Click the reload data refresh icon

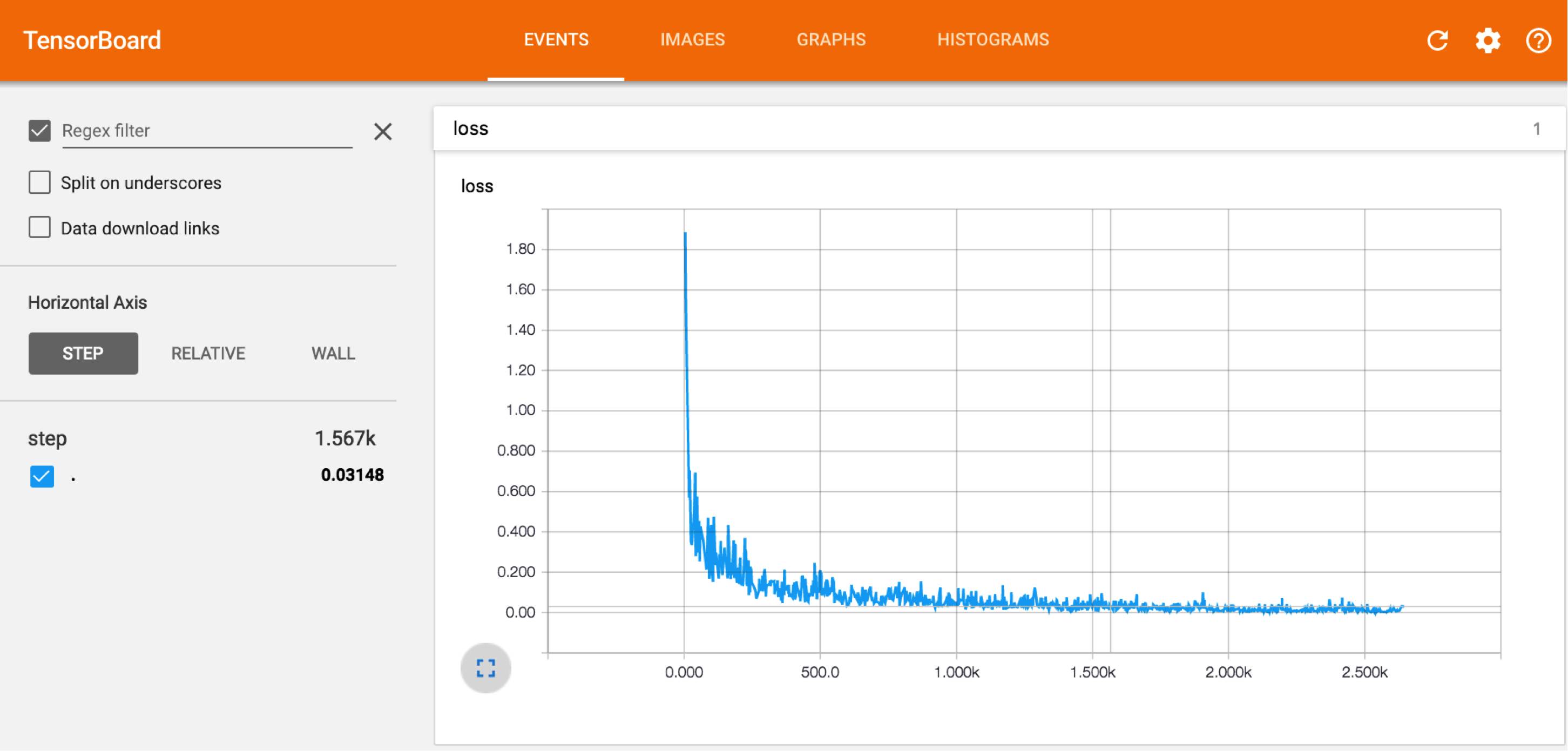(x=1437, y=41)
